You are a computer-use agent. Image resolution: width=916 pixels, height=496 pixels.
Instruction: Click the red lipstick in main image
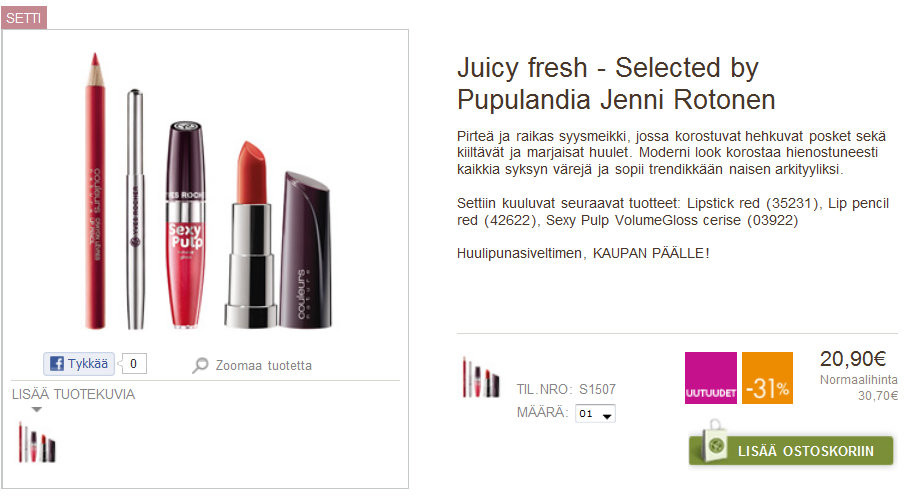(251, 234)
